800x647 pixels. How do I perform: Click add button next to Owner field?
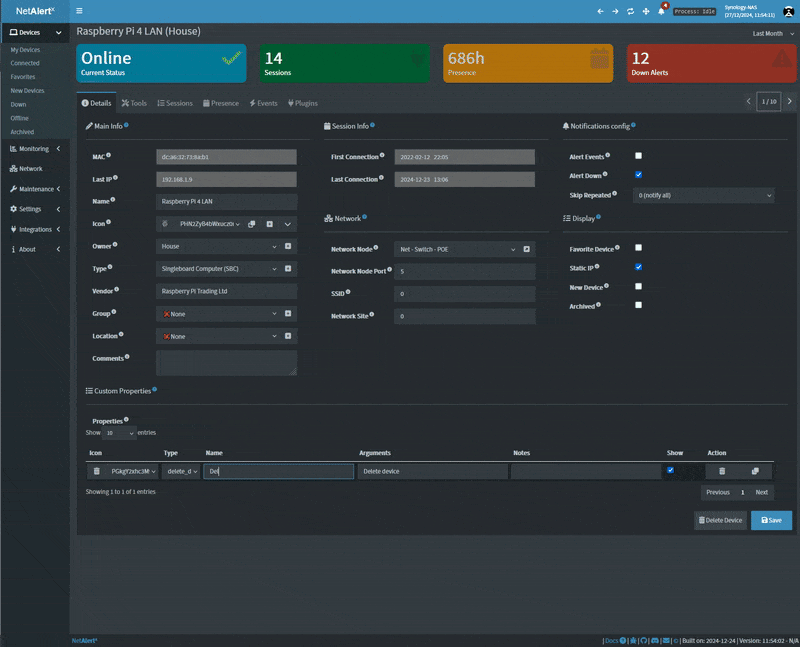[288, 246]
